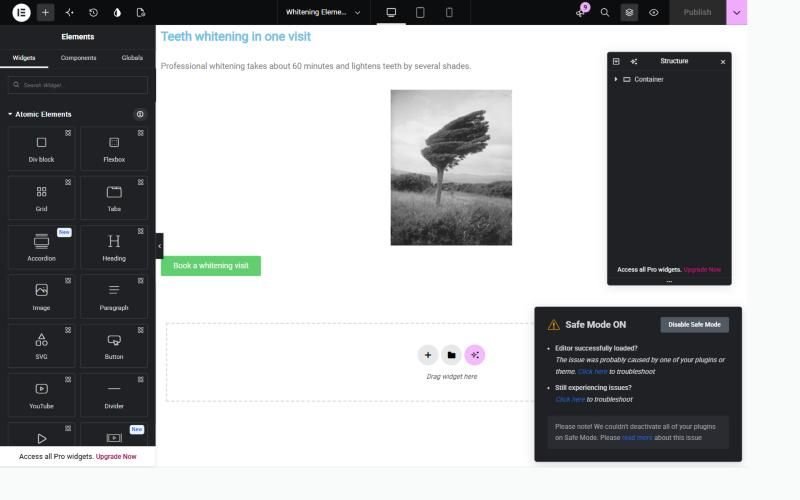The width and height of the screenshot is (800, 500).
Task: Click the Structure panel expand-all icon
Action: pyautogui.click(x=616, y=61)
